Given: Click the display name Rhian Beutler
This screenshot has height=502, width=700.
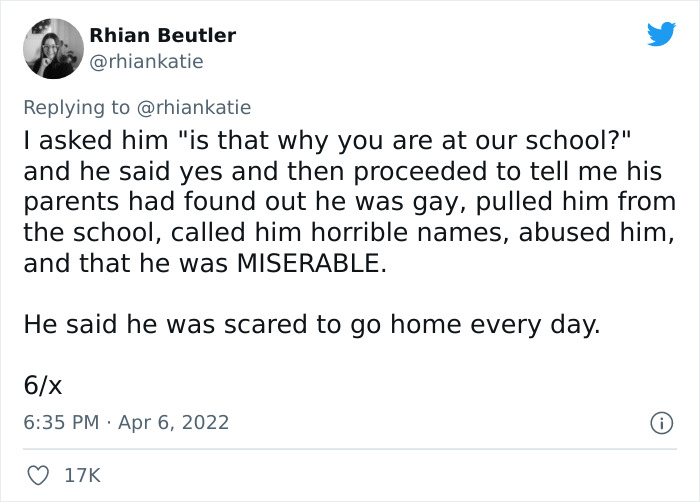Looking at the screenshot, I should coord(163,35).
